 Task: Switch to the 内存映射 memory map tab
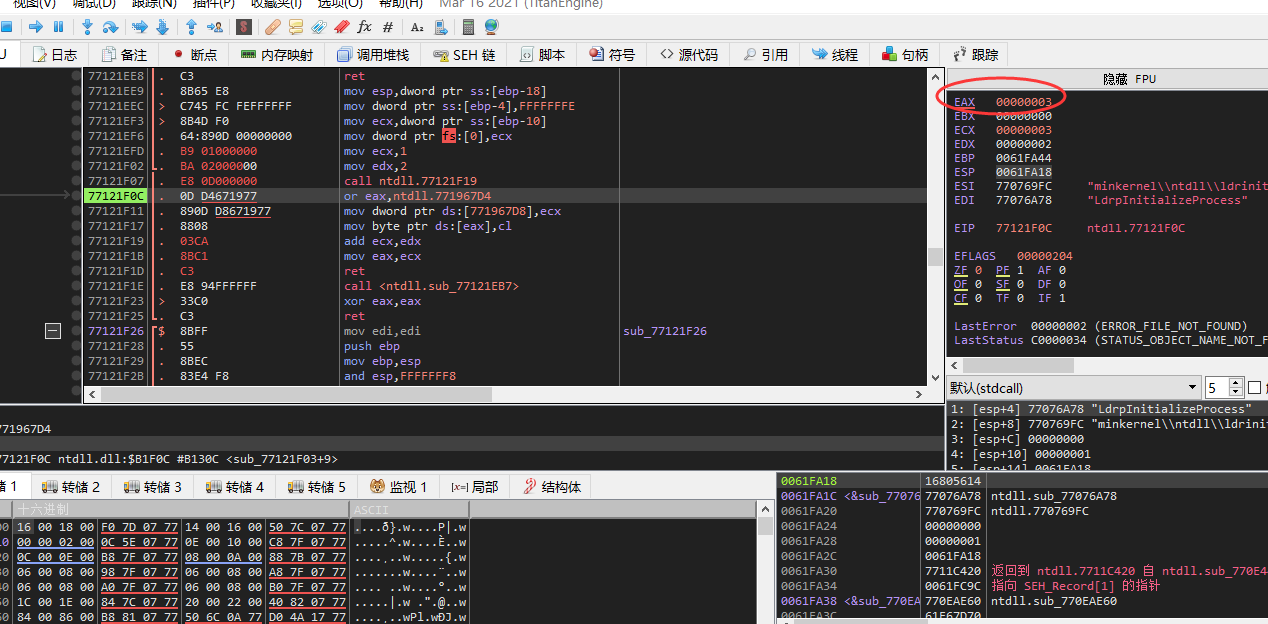(276, 55)
